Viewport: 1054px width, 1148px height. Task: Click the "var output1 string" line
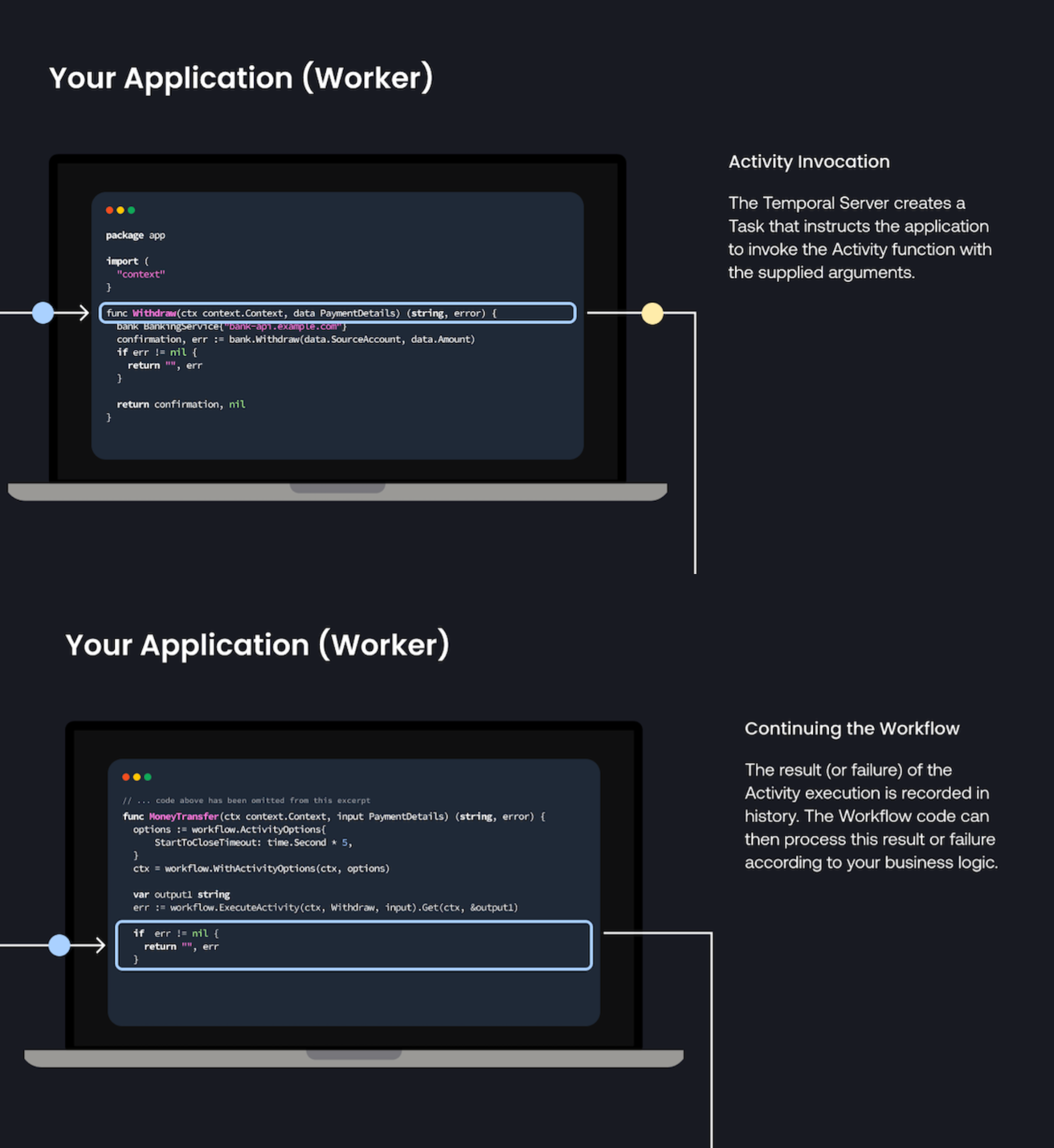coord(181,895)
